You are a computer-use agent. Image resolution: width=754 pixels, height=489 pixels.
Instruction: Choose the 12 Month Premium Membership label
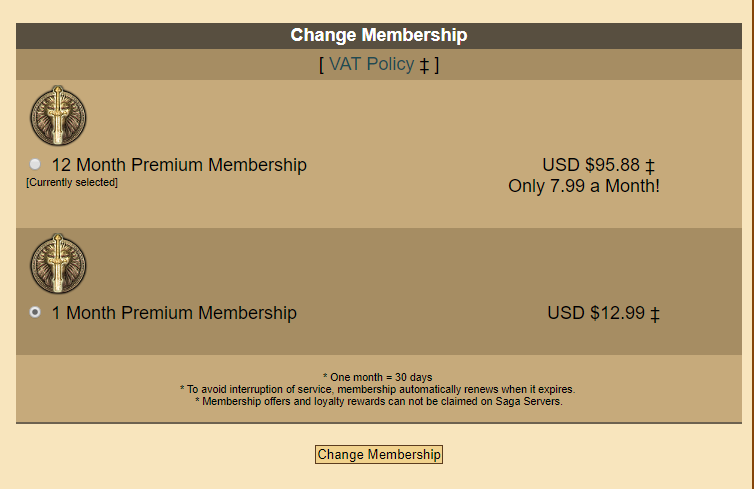[x=179, y=165]
